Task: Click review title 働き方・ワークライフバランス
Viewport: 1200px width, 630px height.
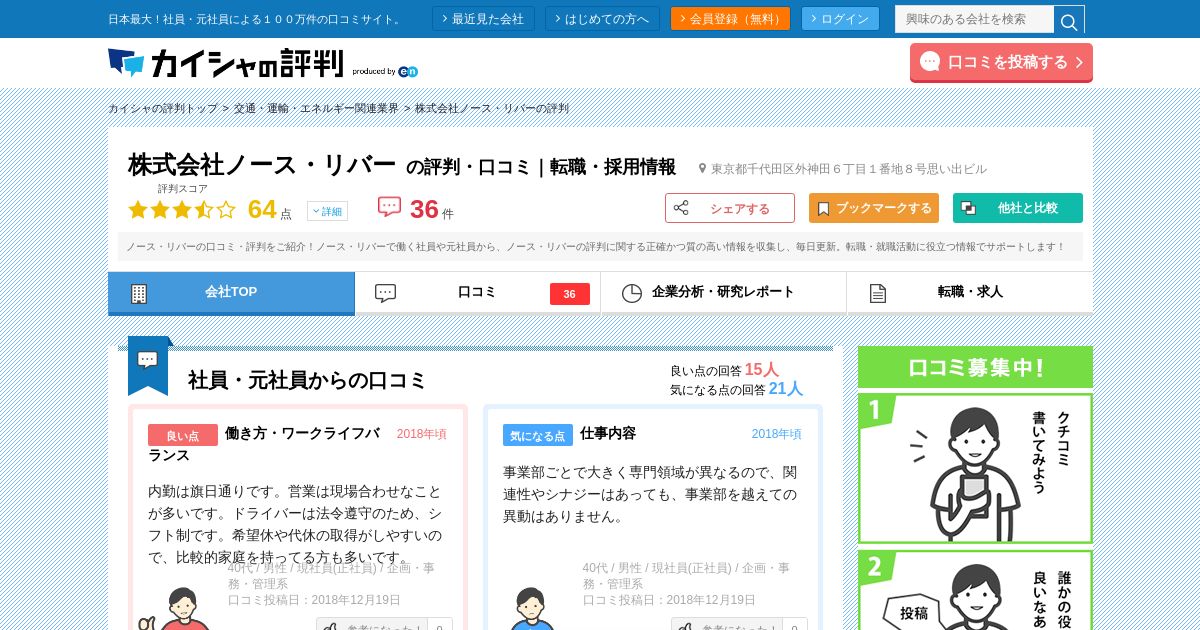Action: [265, 443]
